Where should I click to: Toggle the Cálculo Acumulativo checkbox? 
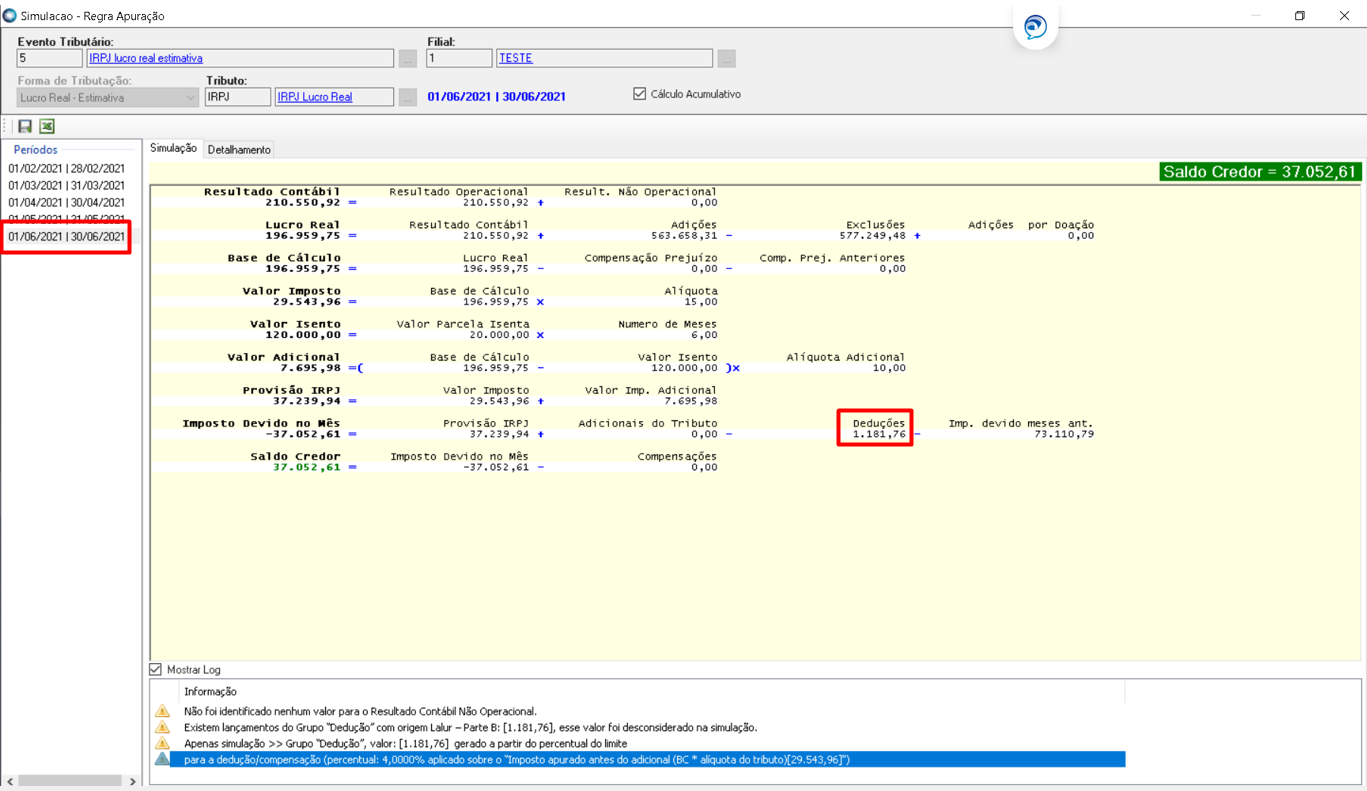(x=640, y=94)
